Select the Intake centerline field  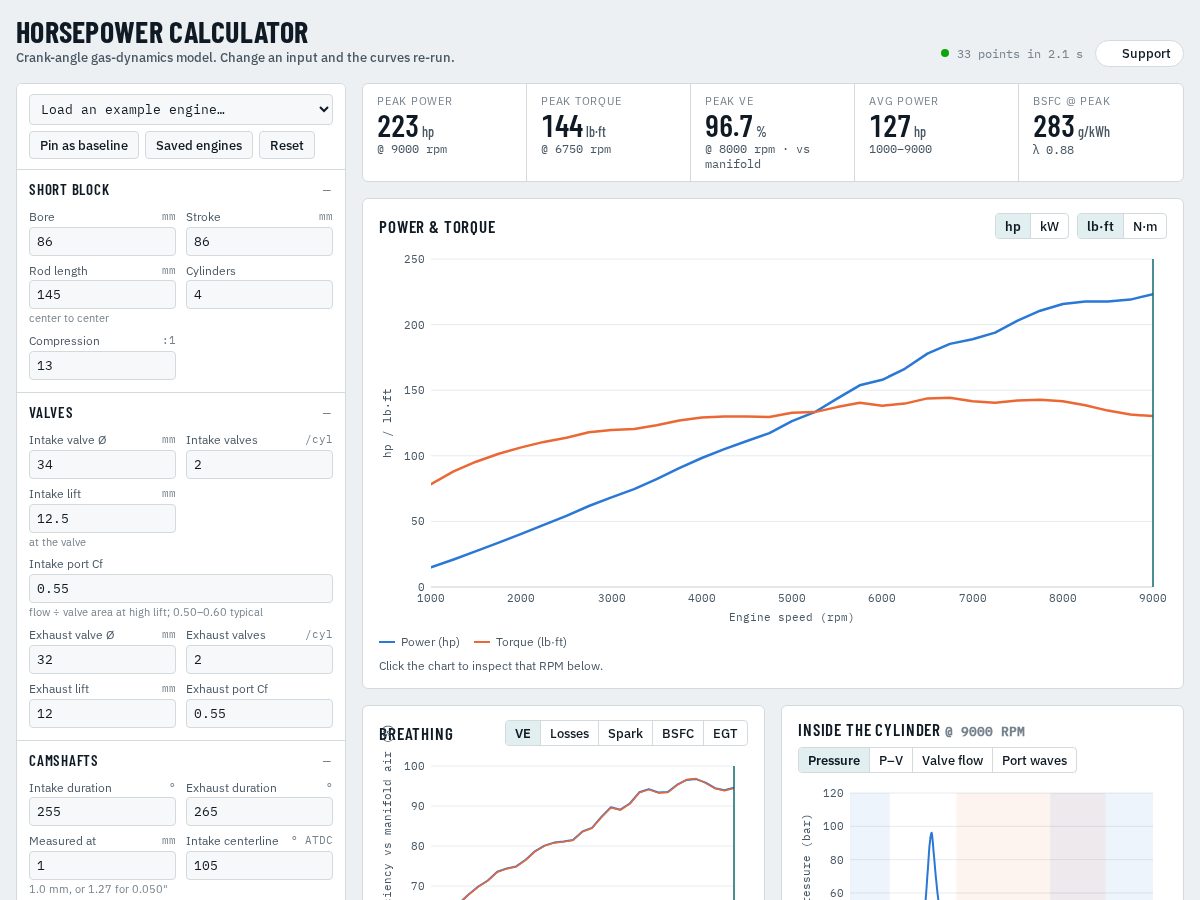coord(259,865)
